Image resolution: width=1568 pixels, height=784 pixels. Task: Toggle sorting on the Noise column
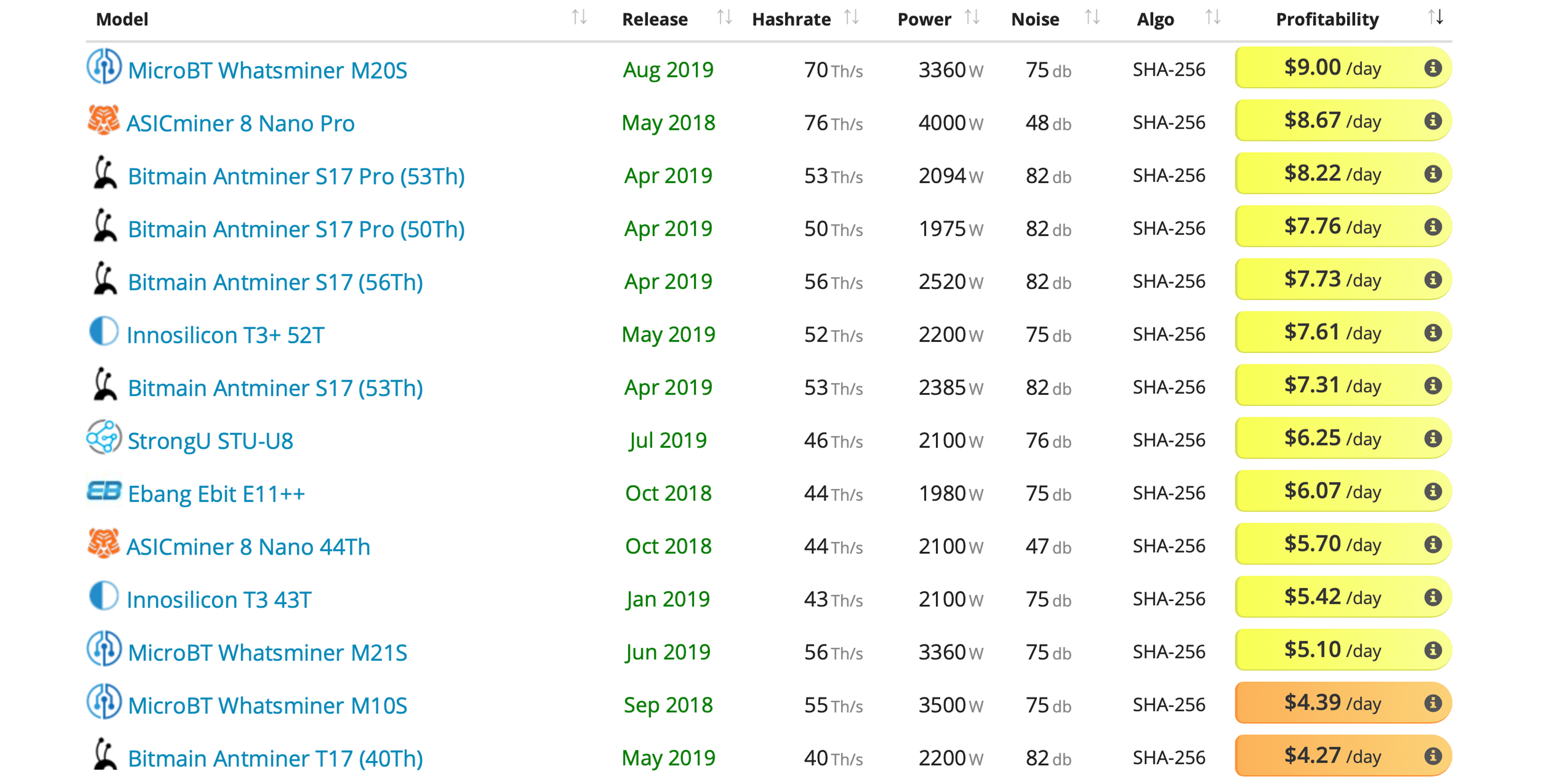[1092, 18]
